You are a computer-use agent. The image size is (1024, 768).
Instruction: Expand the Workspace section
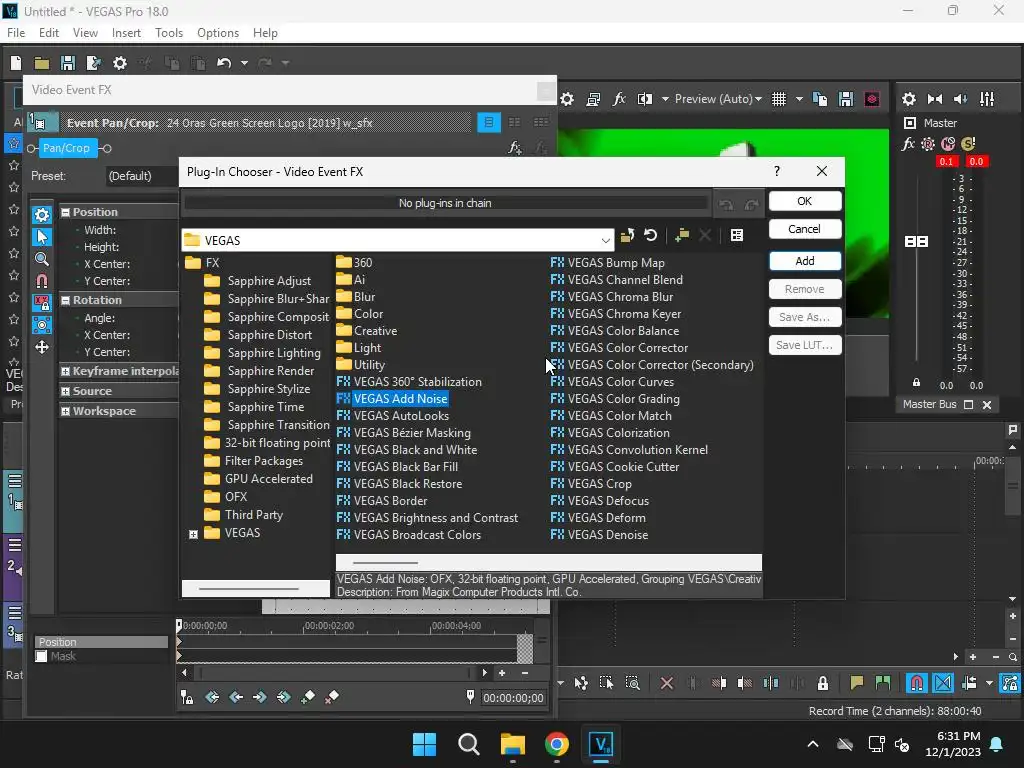tap(65, 411)
